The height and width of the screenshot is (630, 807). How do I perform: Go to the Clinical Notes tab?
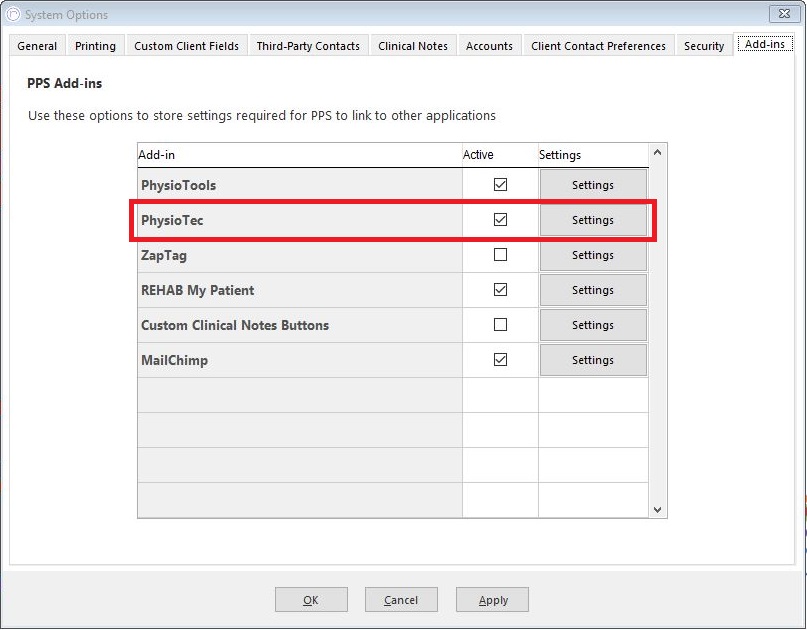tap(413, 46)
